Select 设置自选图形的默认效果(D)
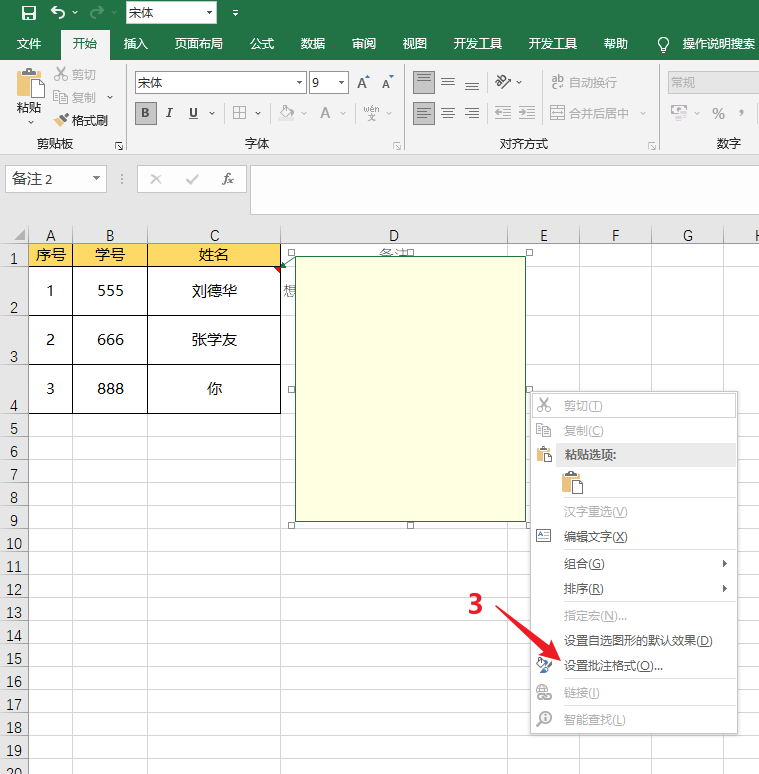 point(634,641)
